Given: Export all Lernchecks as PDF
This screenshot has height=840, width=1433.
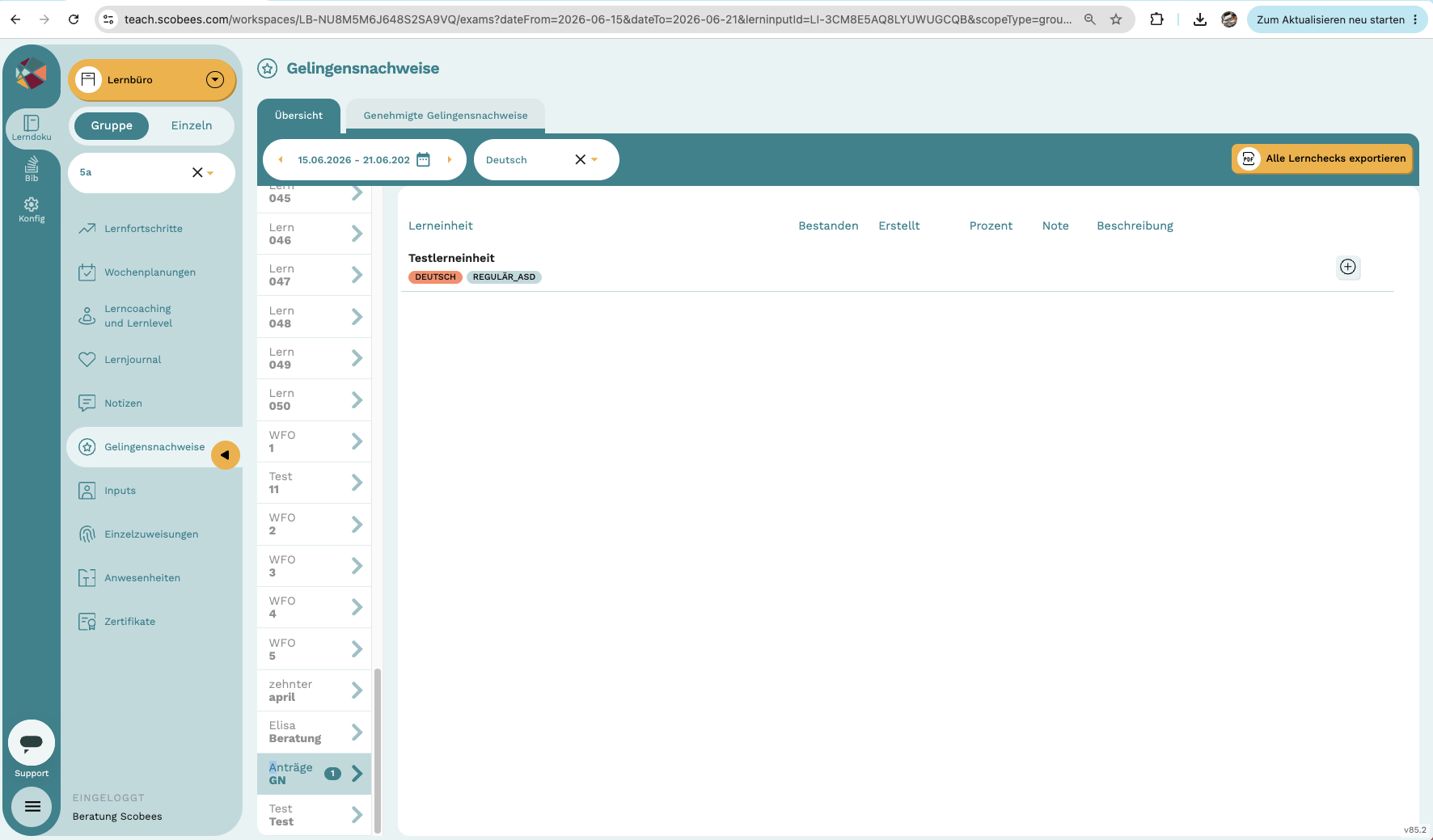Looking at the screenshot, I should [1322, 158].
